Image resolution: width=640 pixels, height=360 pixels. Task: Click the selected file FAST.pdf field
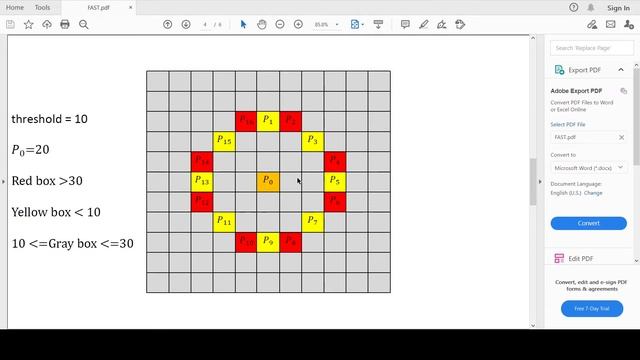[x=589, y=138]
